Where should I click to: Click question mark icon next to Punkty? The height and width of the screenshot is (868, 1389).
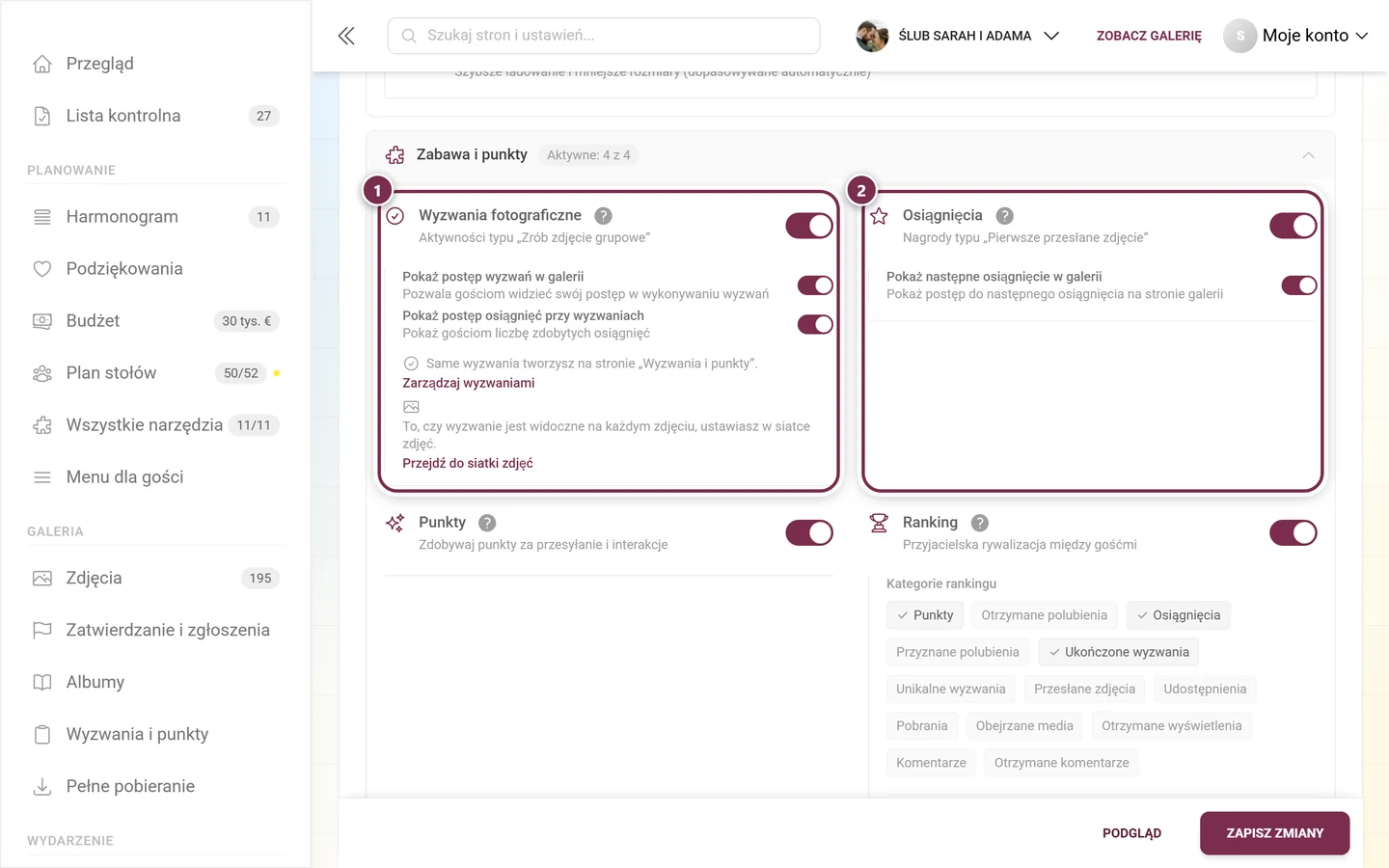point(487,523)
